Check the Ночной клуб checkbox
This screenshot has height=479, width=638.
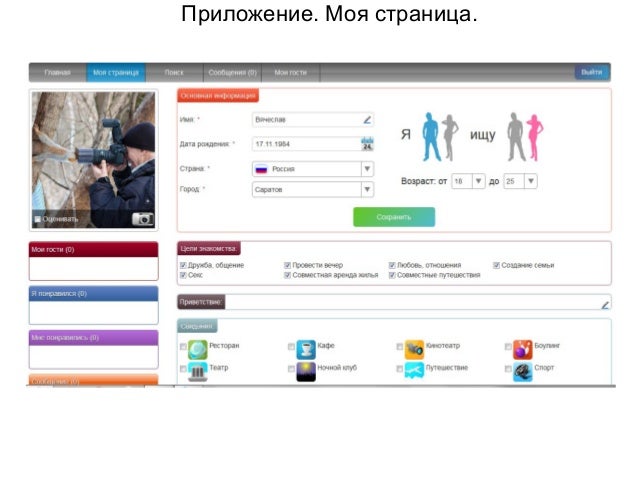[x=291, y=369]
